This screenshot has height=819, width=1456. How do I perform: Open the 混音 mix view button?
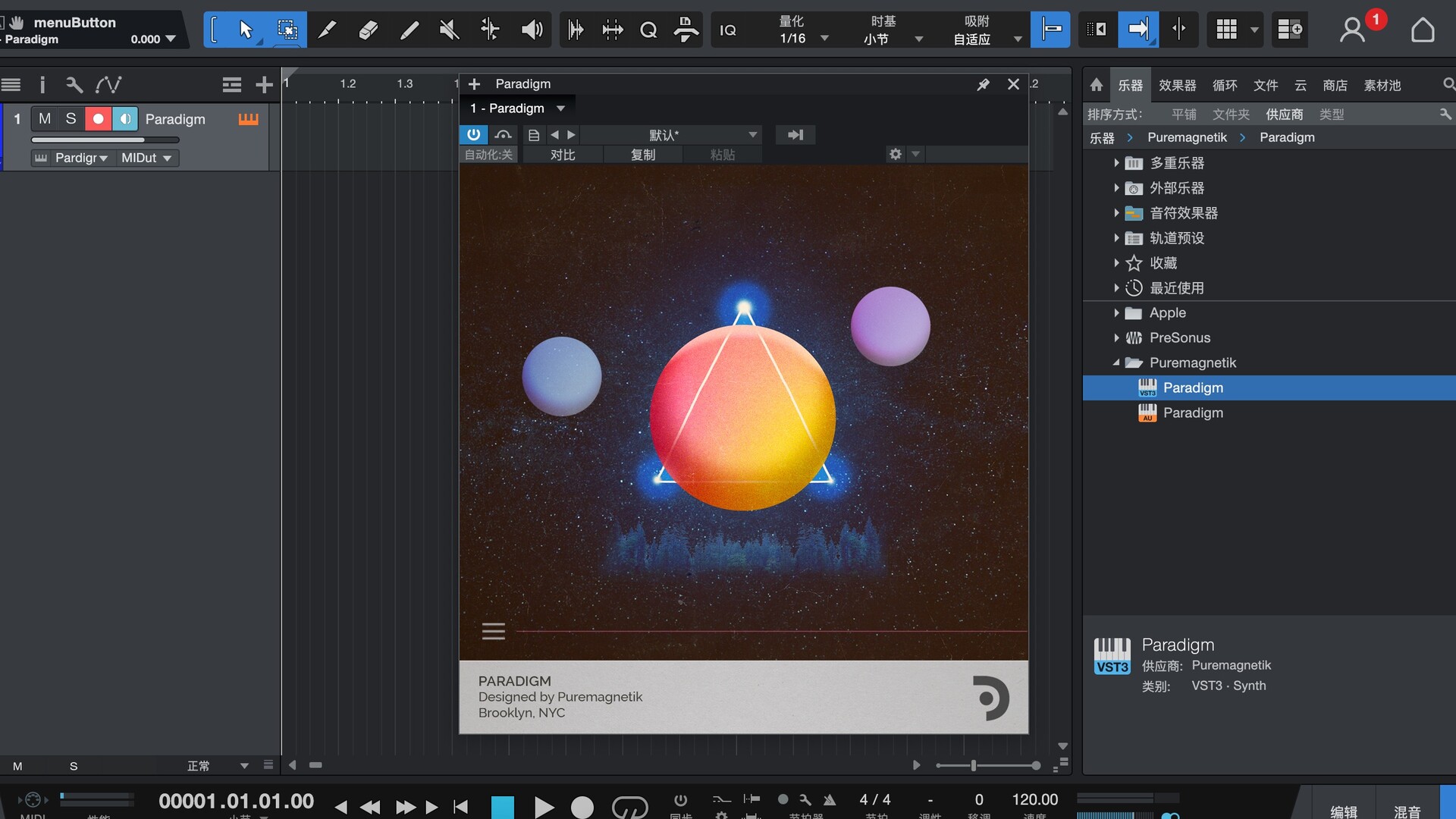pos(1407,811)
